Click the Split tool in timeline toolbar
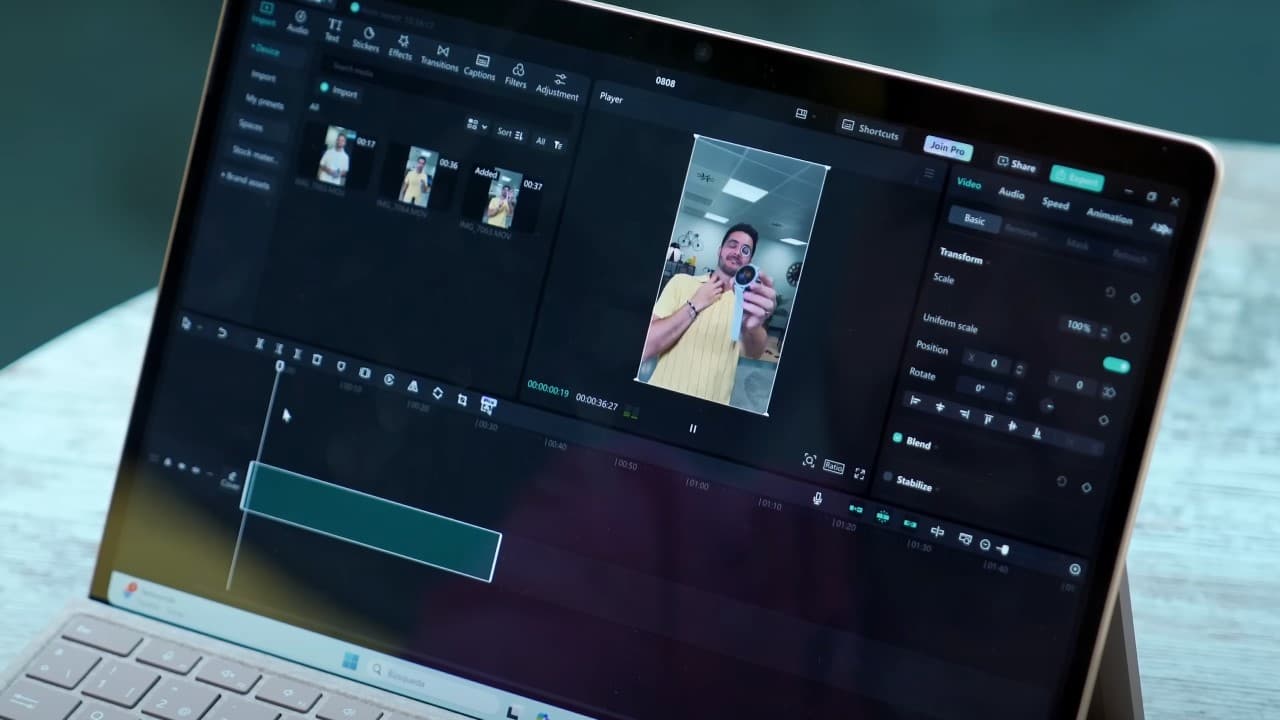This screenshot has width=1280, height=720. point(259,344)
